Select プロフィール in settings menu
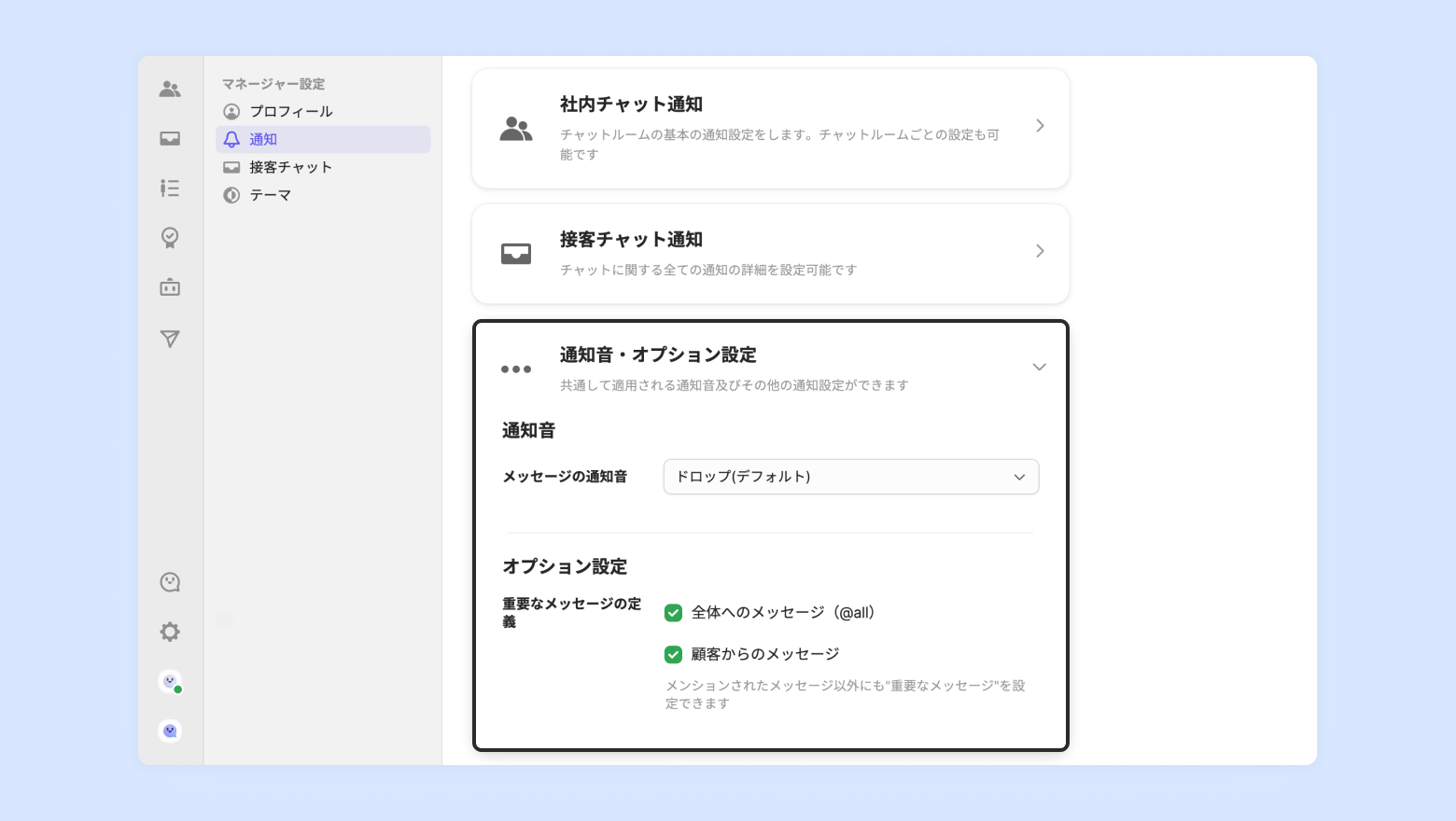Screen dimensions: 1456x821 (290, 111)
